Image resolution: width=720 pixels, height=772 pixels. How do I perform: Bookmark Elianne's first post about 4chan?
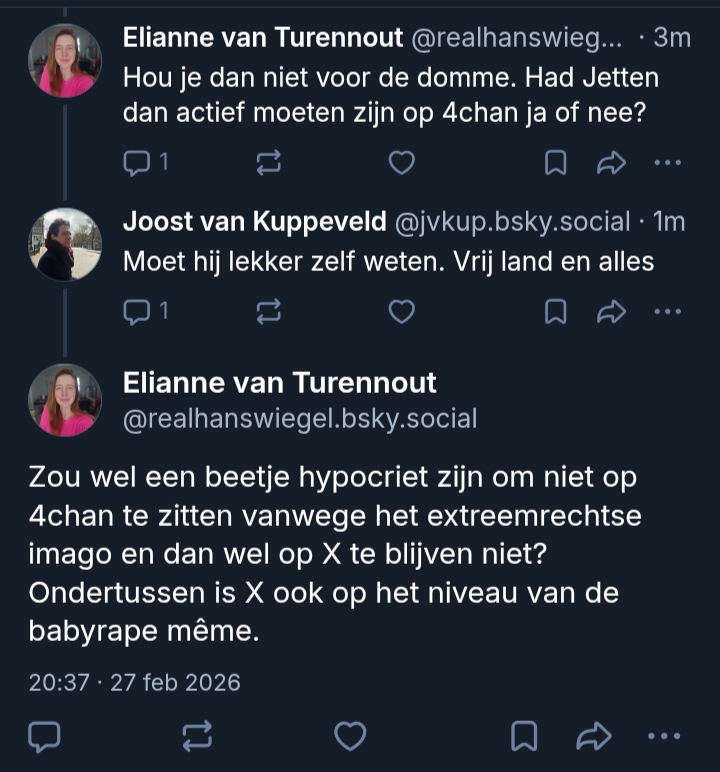(555, 163)
